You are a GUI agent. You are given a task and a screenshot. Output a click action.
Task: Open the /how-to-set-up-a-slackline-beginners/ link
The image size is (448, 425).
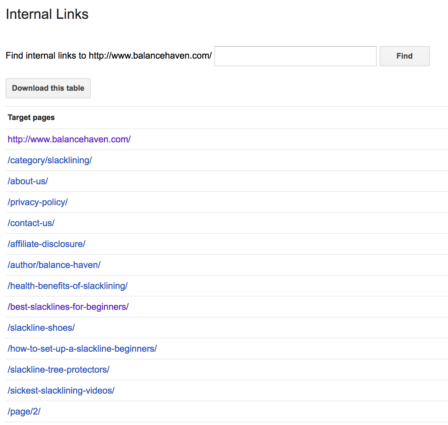pos(82,349)
